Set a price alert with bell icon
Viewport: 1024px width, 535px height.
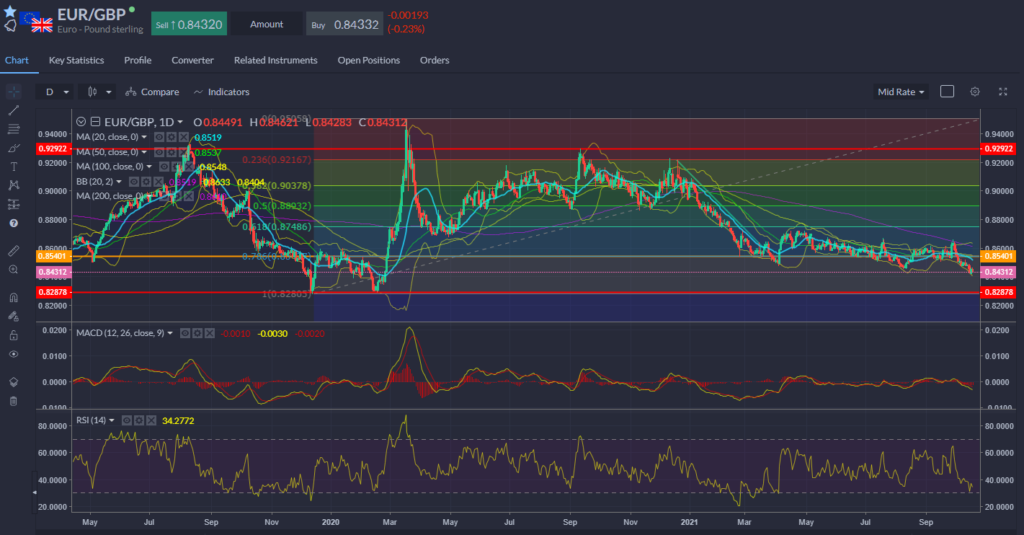click(9, 25)
